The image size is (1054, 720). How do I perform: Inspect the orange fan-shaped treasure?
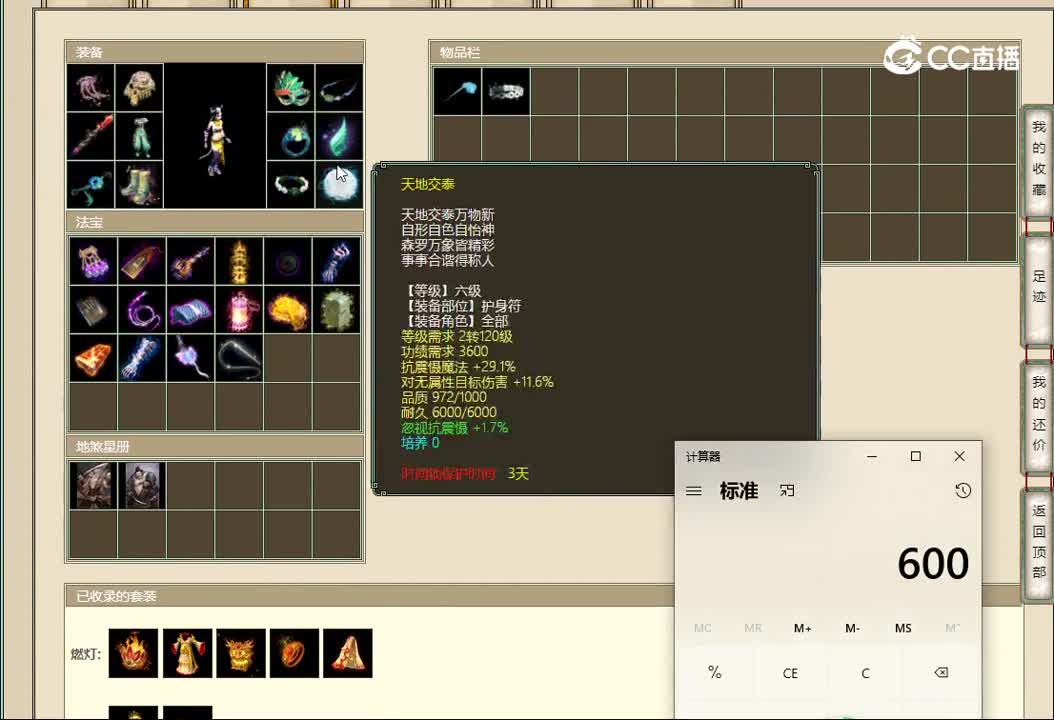[93, 358]
